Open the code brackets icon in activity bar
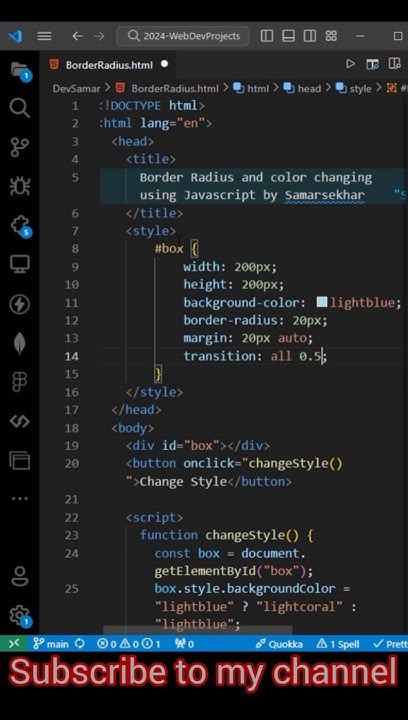This screenshot has height=720, width=408. coord(20,422)
